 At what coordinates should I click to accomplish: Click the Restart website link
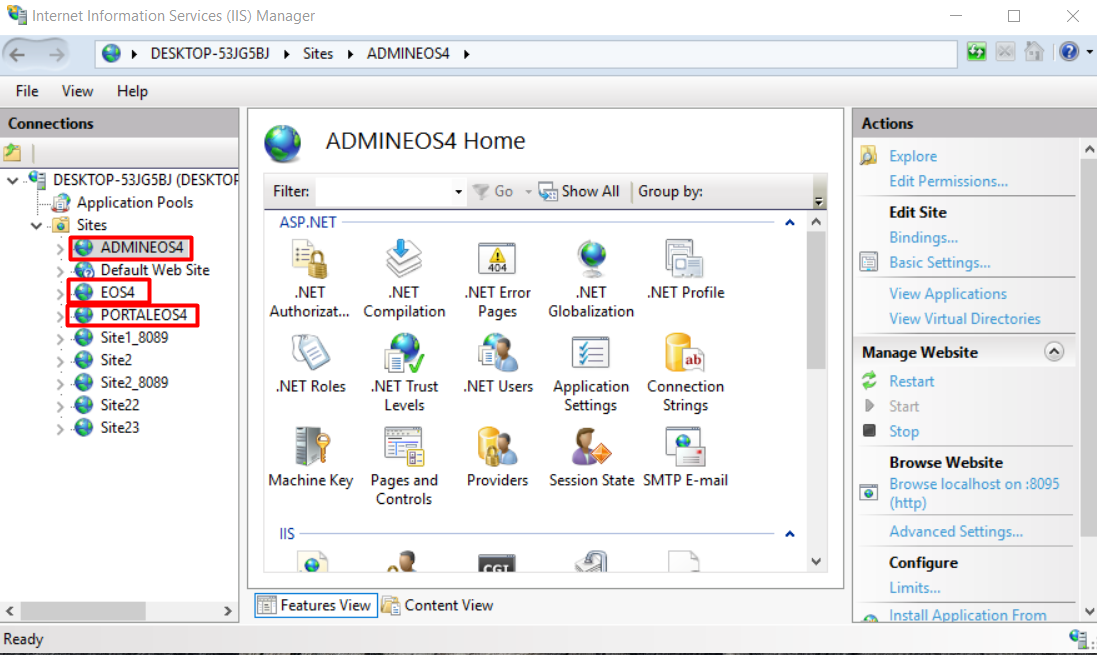912,381
